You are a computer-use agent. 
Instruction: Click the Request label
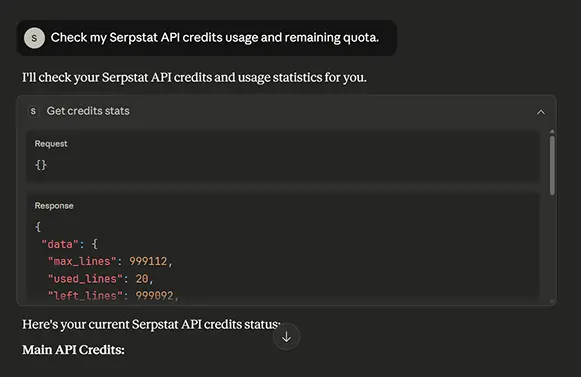click(x=51, y=144)
